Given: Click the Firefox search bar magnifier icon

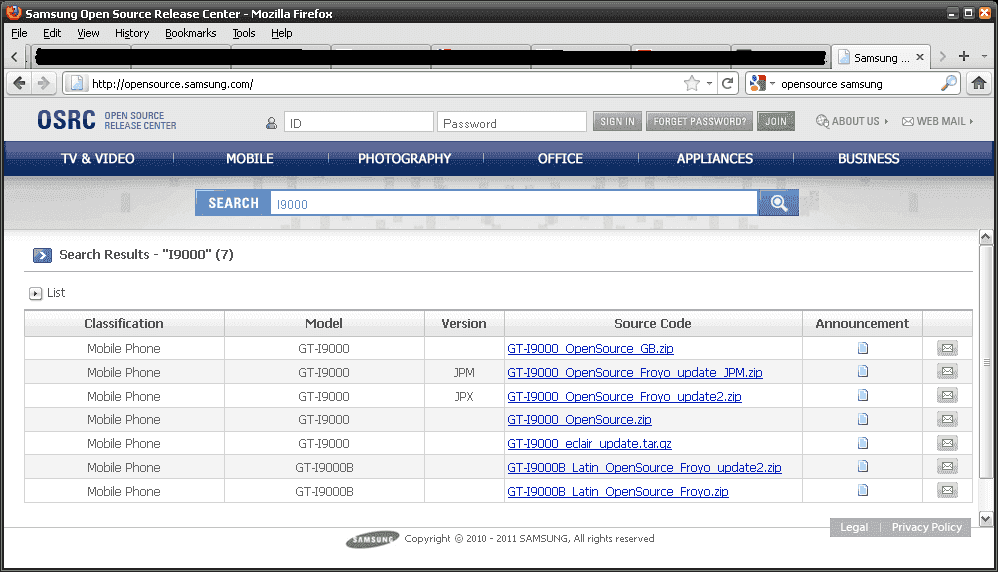Looking at the screenshot, I should pos(948,83).
